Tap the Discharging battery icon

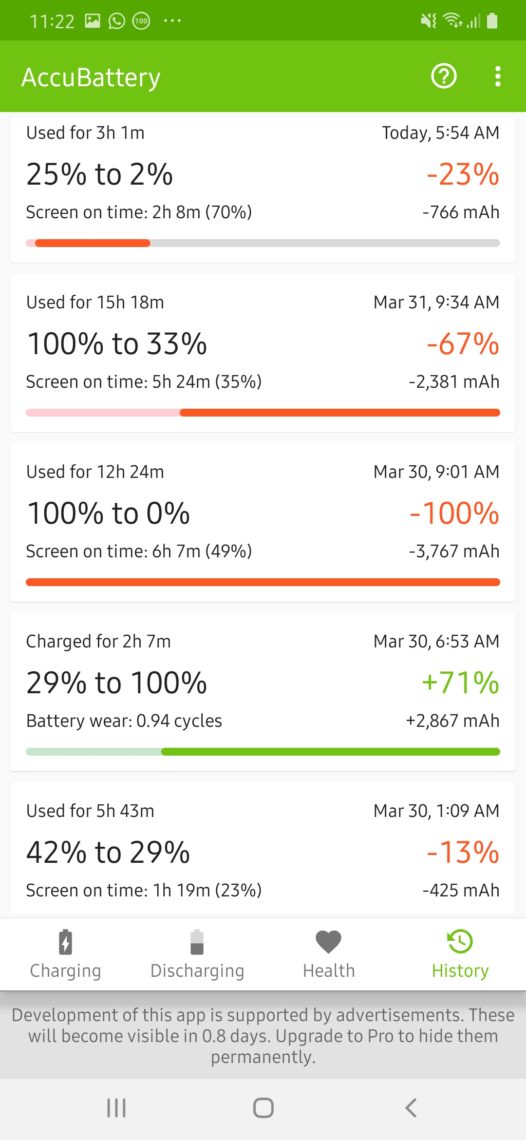pos(197,942)
